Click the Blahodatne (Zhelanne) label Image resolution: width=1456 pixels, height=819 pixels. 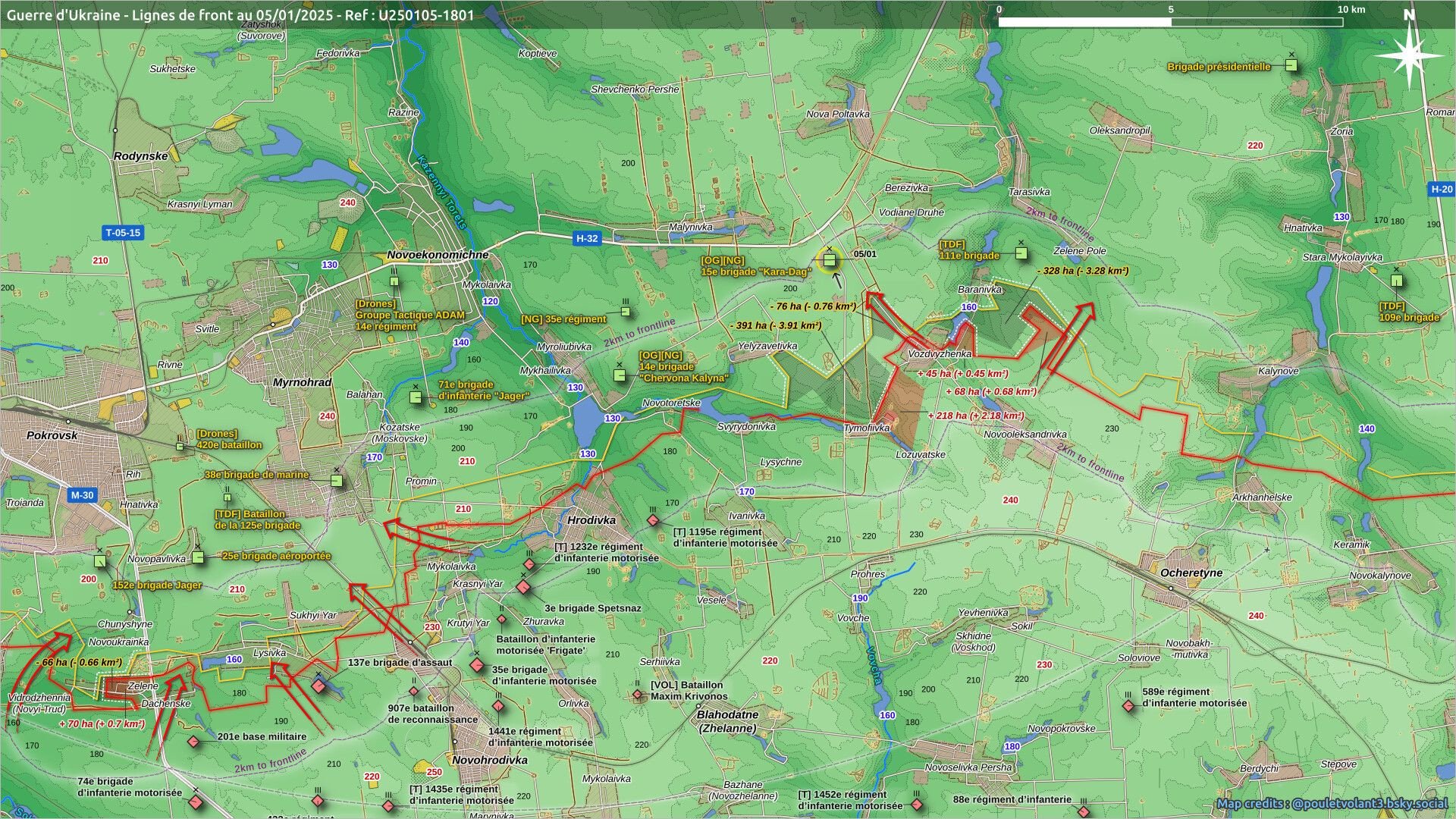point(727,721)
